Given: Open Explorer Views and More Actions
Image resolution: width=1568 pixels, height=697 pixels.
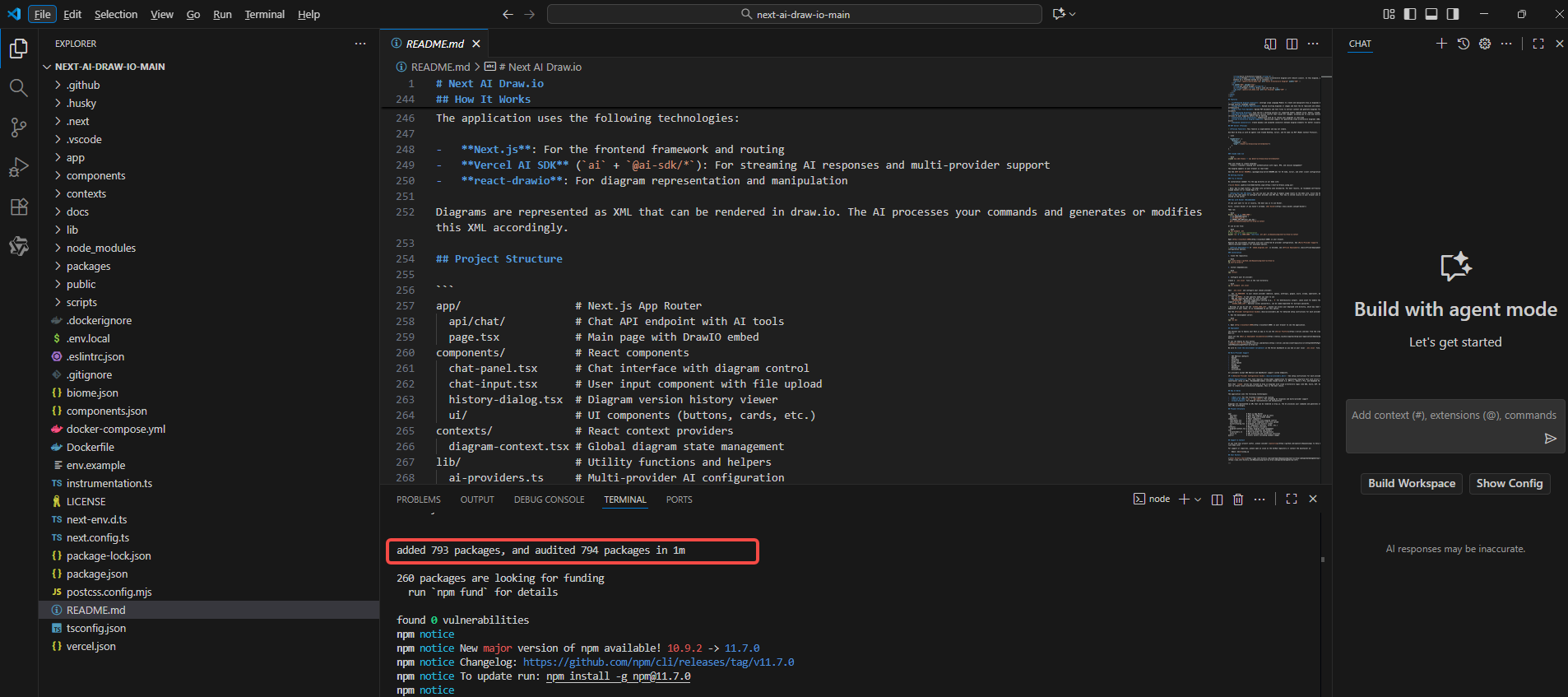Looking at the screenshot, I should [360, 44].
